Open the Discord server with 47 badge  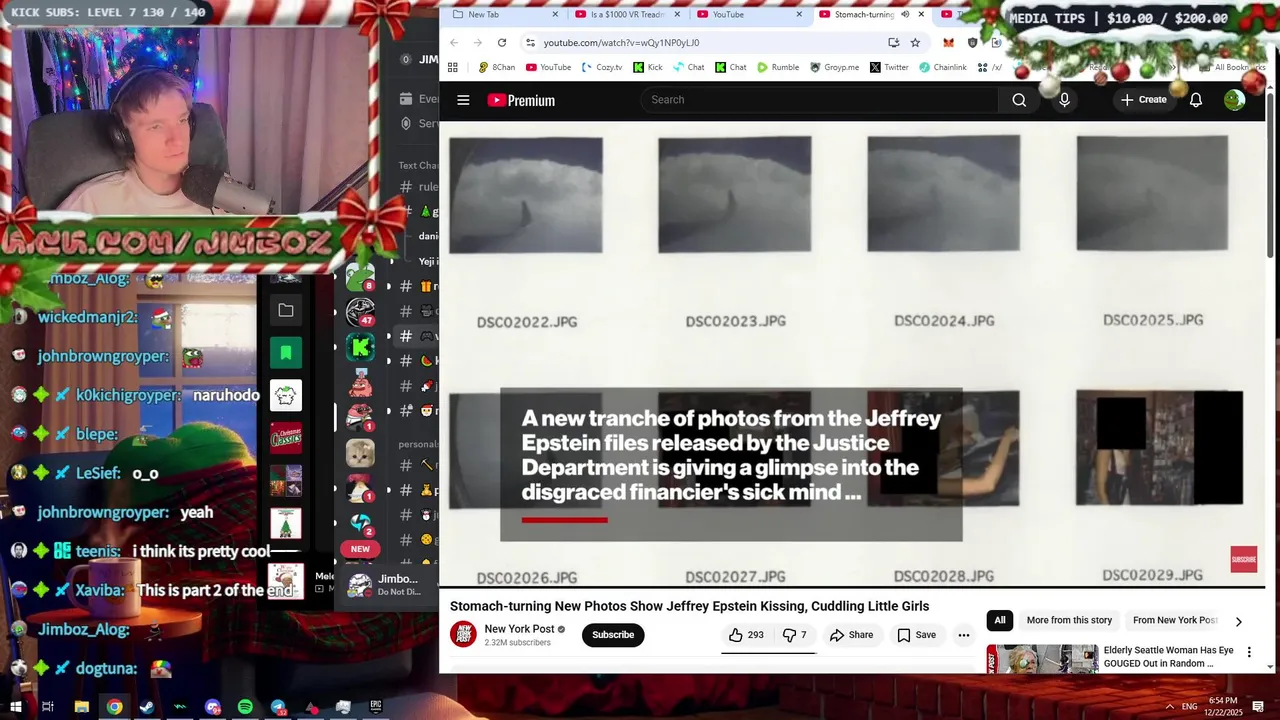(x=360, y=312)
